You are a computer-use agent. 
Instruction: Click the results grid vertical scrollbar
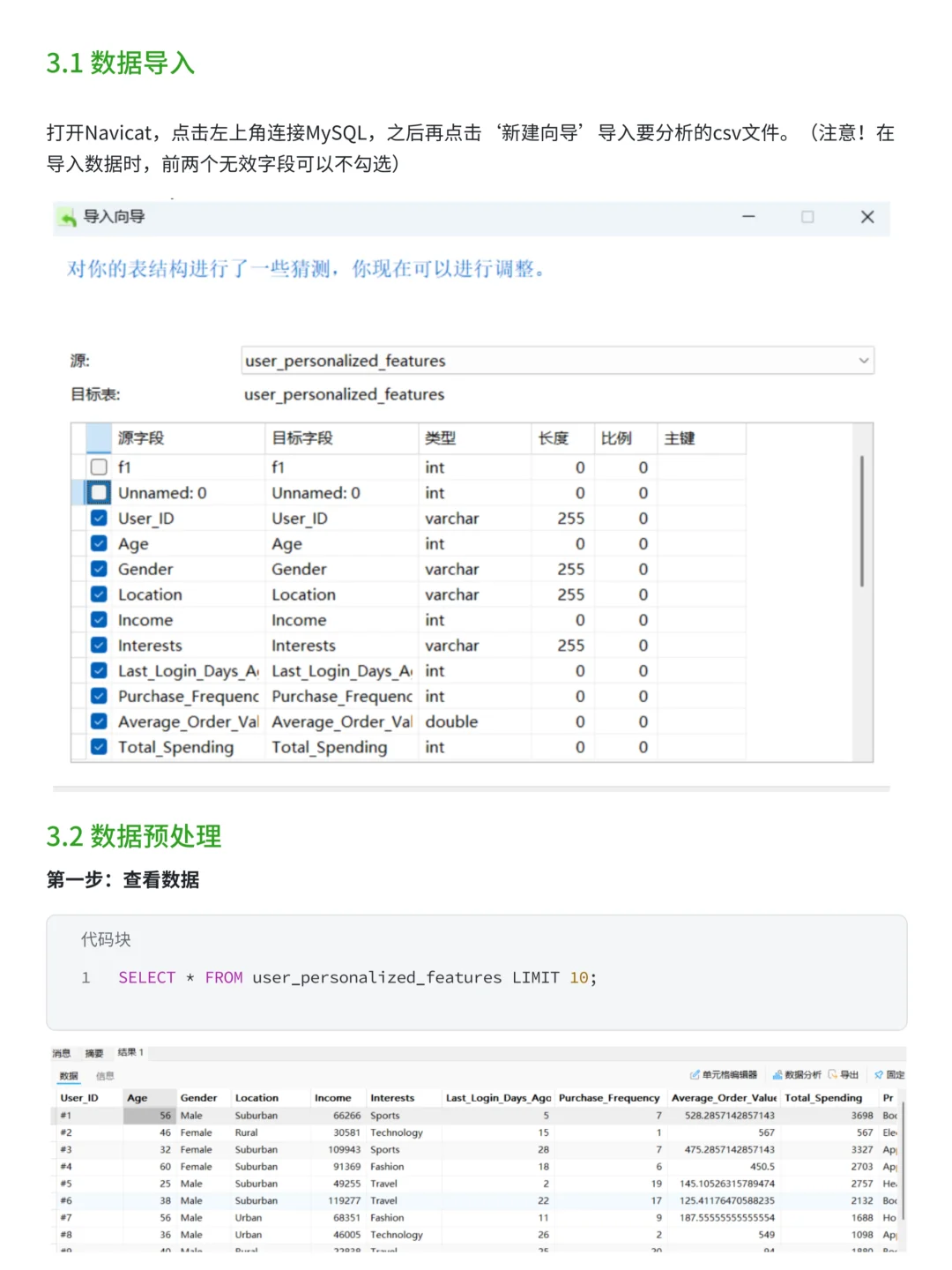[x=903, y=1160]
